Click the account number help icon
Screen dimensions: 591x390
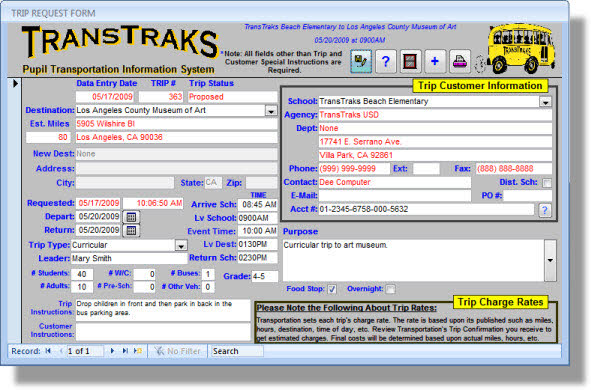(545, 210)
